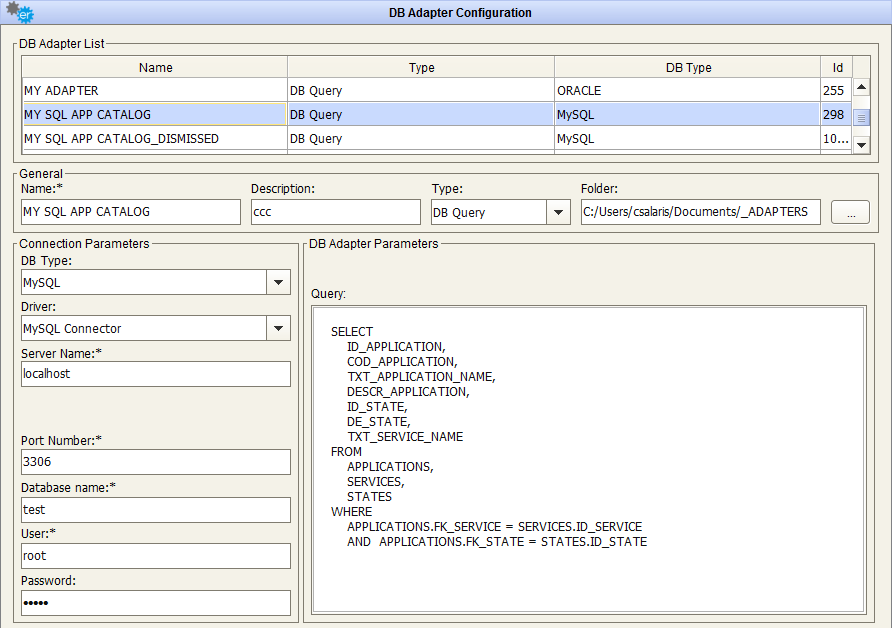892x628 pixels.
Task: Select MY SQL APP CATALOG_DISMISSED row
Action: point(155,139)
